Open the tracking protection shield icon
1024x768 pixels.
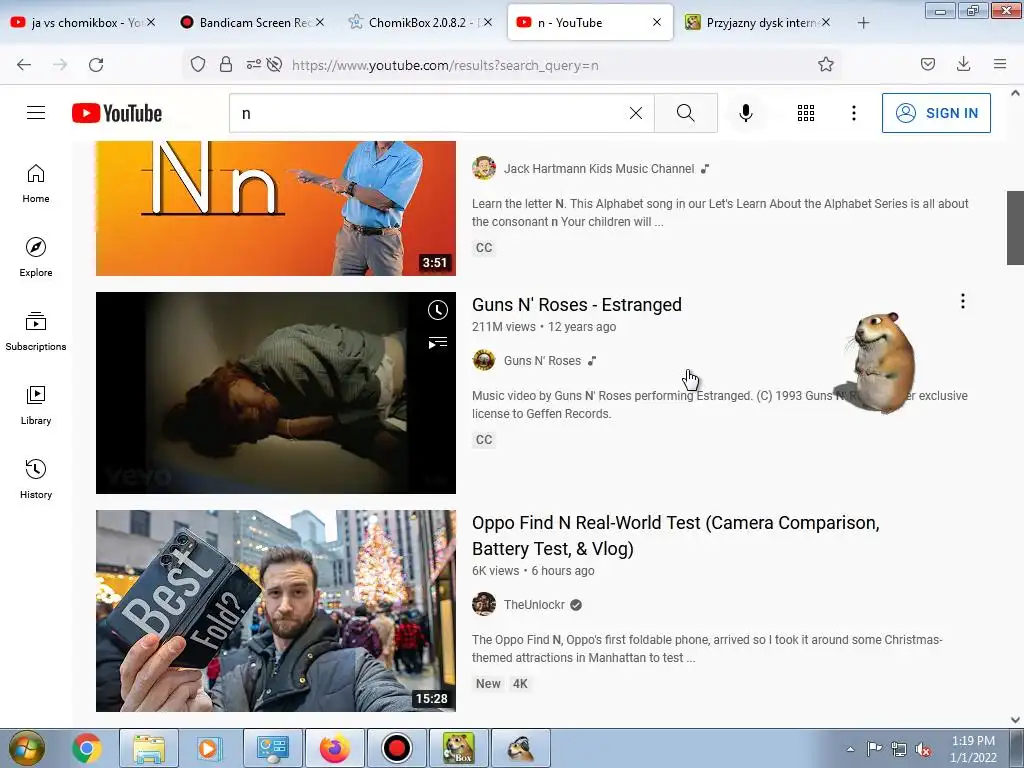[198, 65]
